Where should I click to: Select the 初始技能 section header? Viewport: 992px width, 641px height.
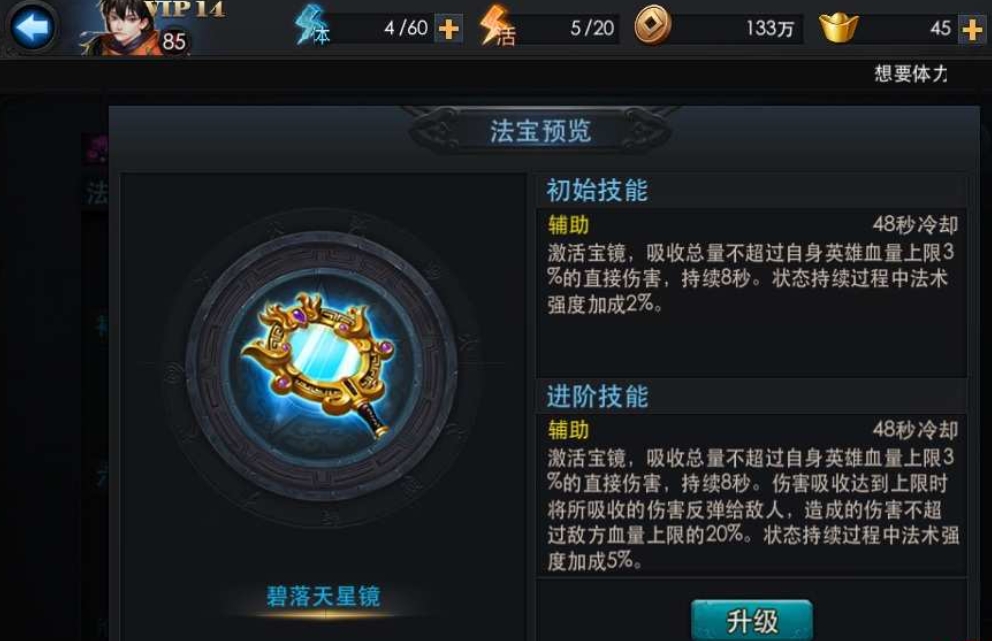597,190
